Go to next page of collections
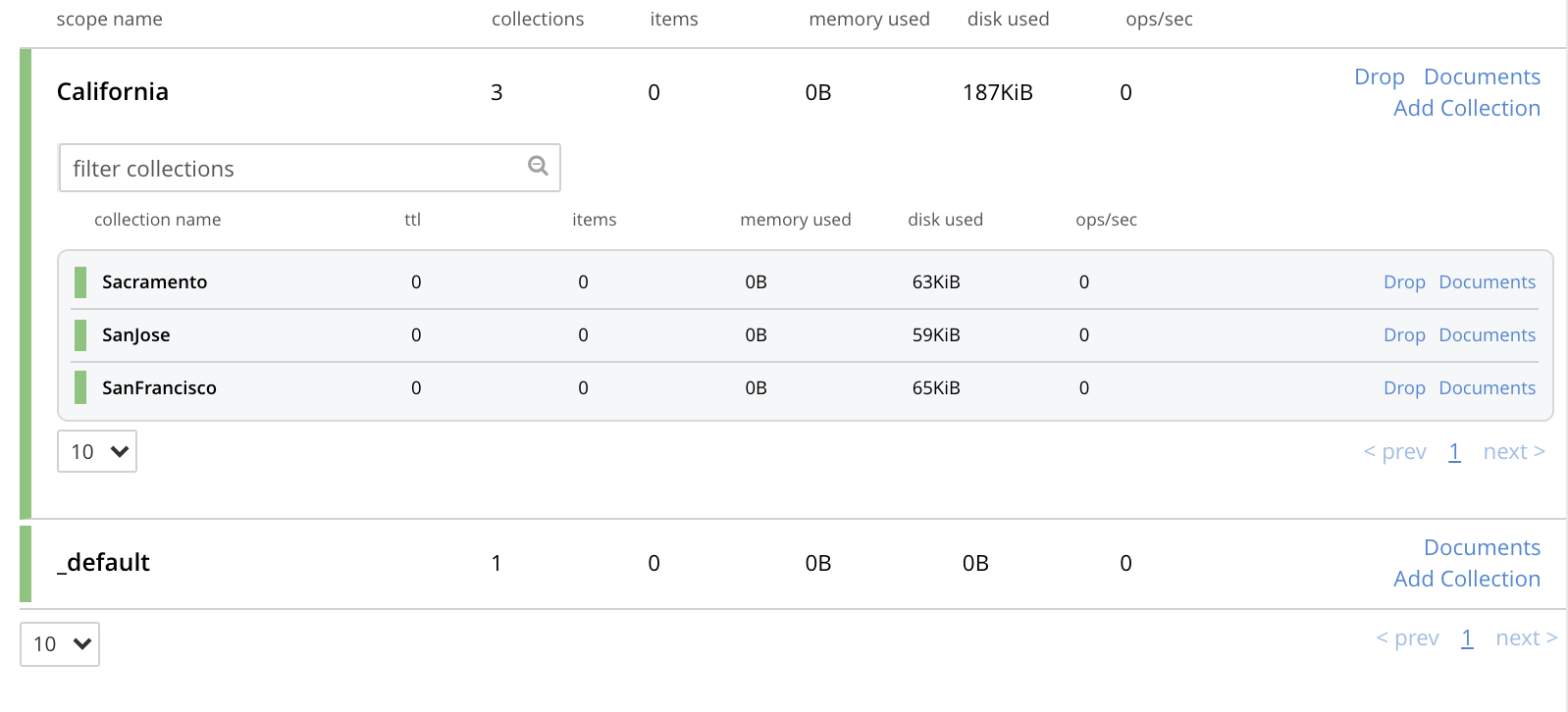The width and height of the screenshot is (1568, 712). point(1513,452)
